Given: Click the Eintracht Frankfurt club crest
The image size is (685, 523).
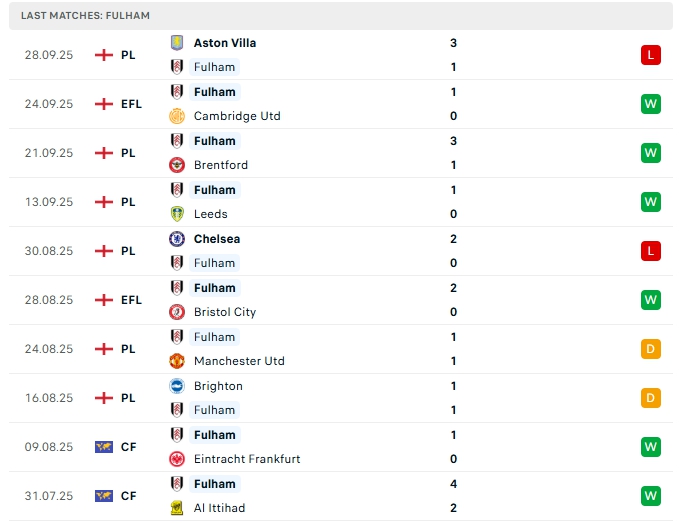Looking at the screenshot, I should 177,459.
